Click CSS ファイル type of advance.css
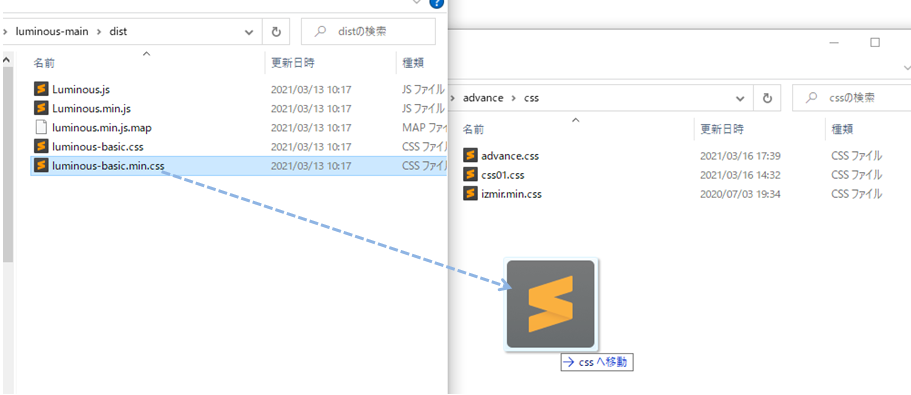This screenshot has height=395, width=911. tap(856, 156)
